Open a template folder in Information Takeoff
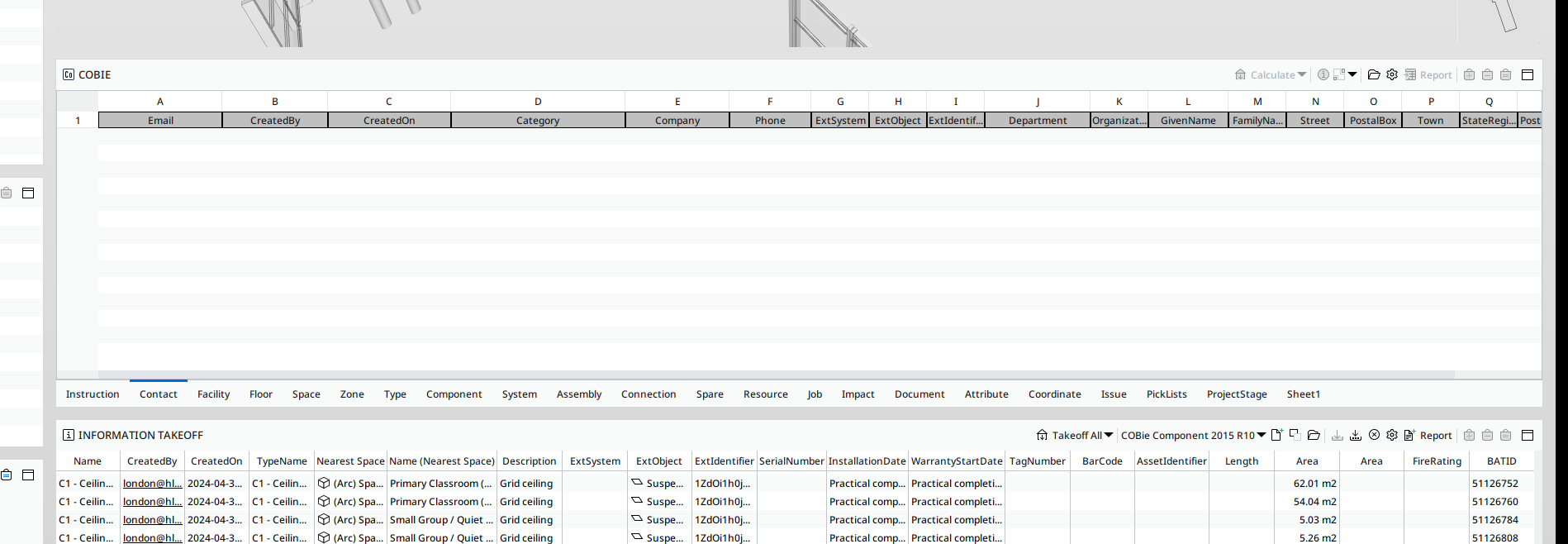 tap(1314, 435)
